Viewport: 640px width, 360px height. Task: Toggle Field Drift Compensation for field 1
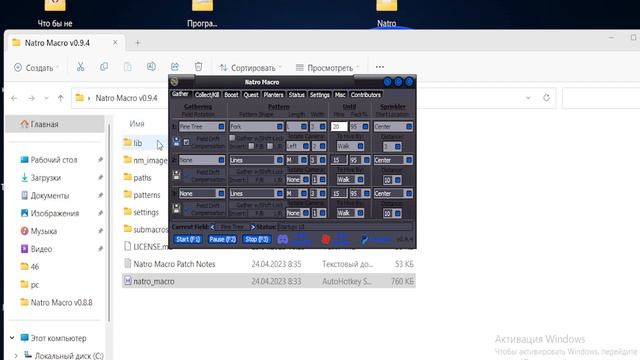(187, 142)
